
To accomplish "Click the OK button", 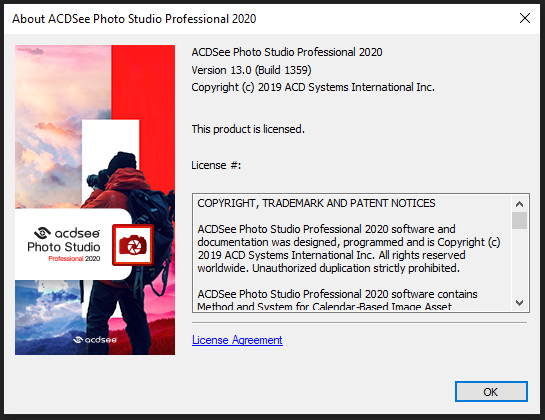I will point(491,391).
